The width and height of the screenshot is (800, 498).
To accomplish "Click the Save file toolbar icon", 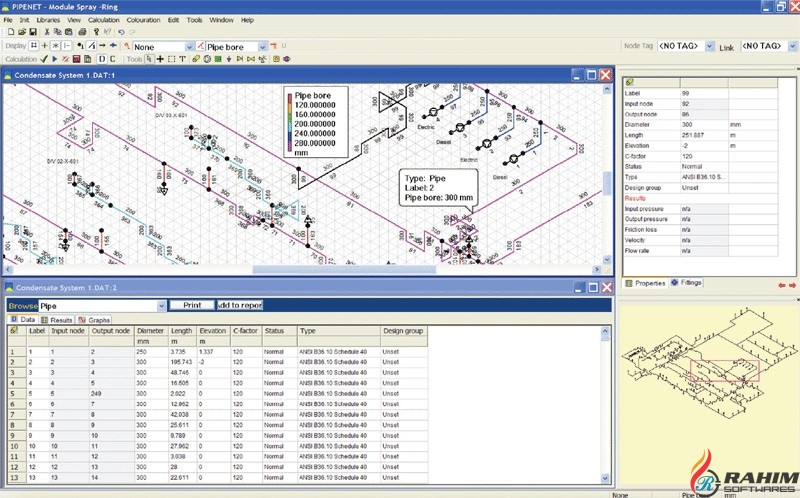I will tap(33, 32).
